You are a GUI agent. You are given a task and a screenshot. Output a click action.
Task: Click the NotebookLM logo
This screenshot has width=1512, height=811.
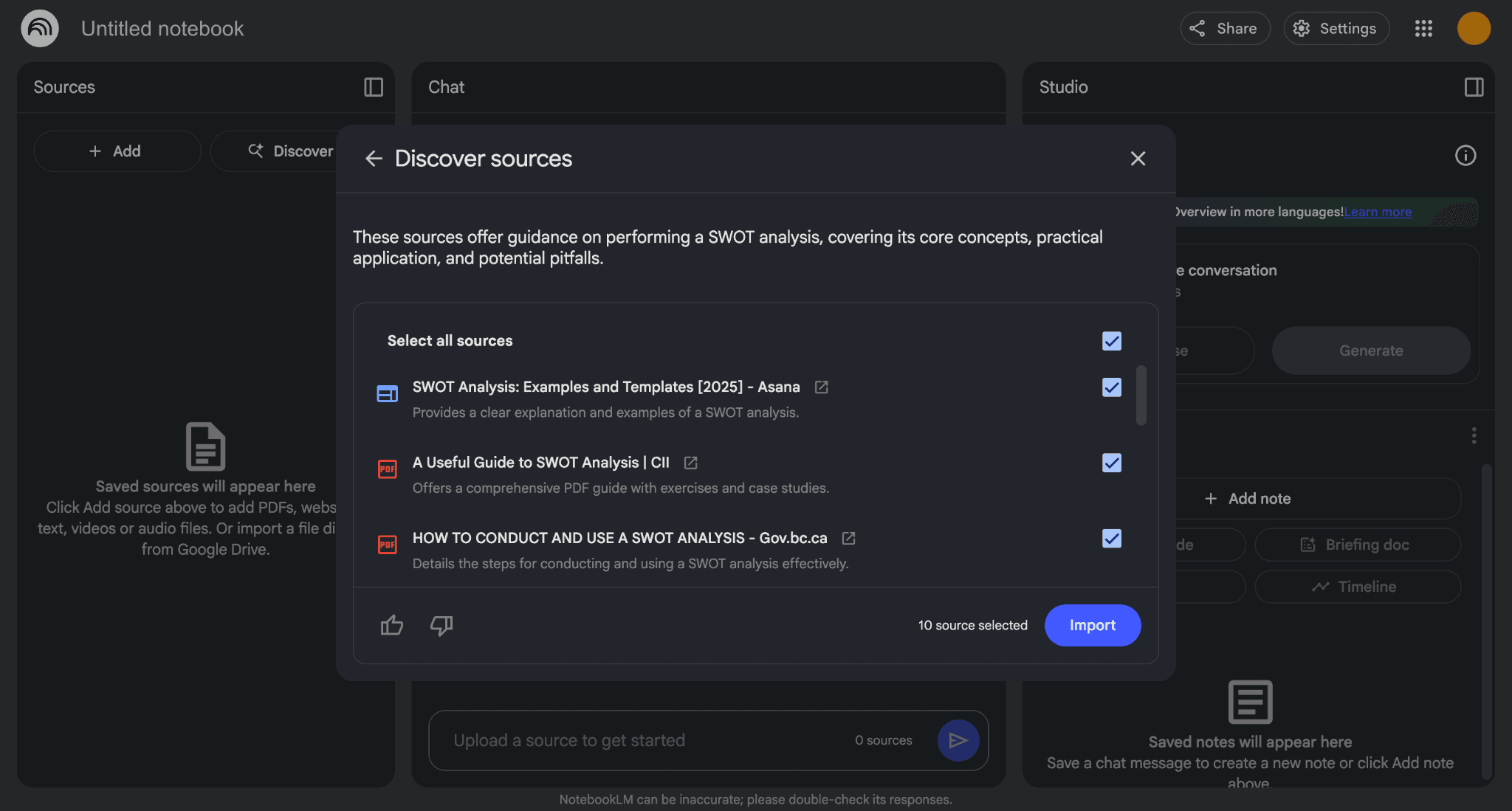[x=40, y=28]
